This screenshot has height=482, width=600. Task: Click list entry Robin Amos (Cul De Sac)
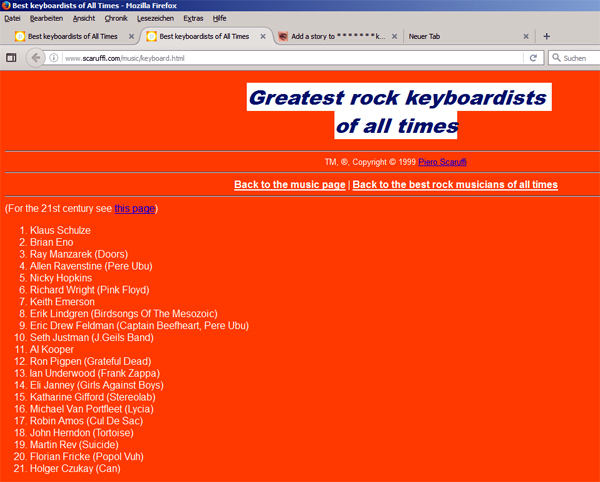point(86,421)
